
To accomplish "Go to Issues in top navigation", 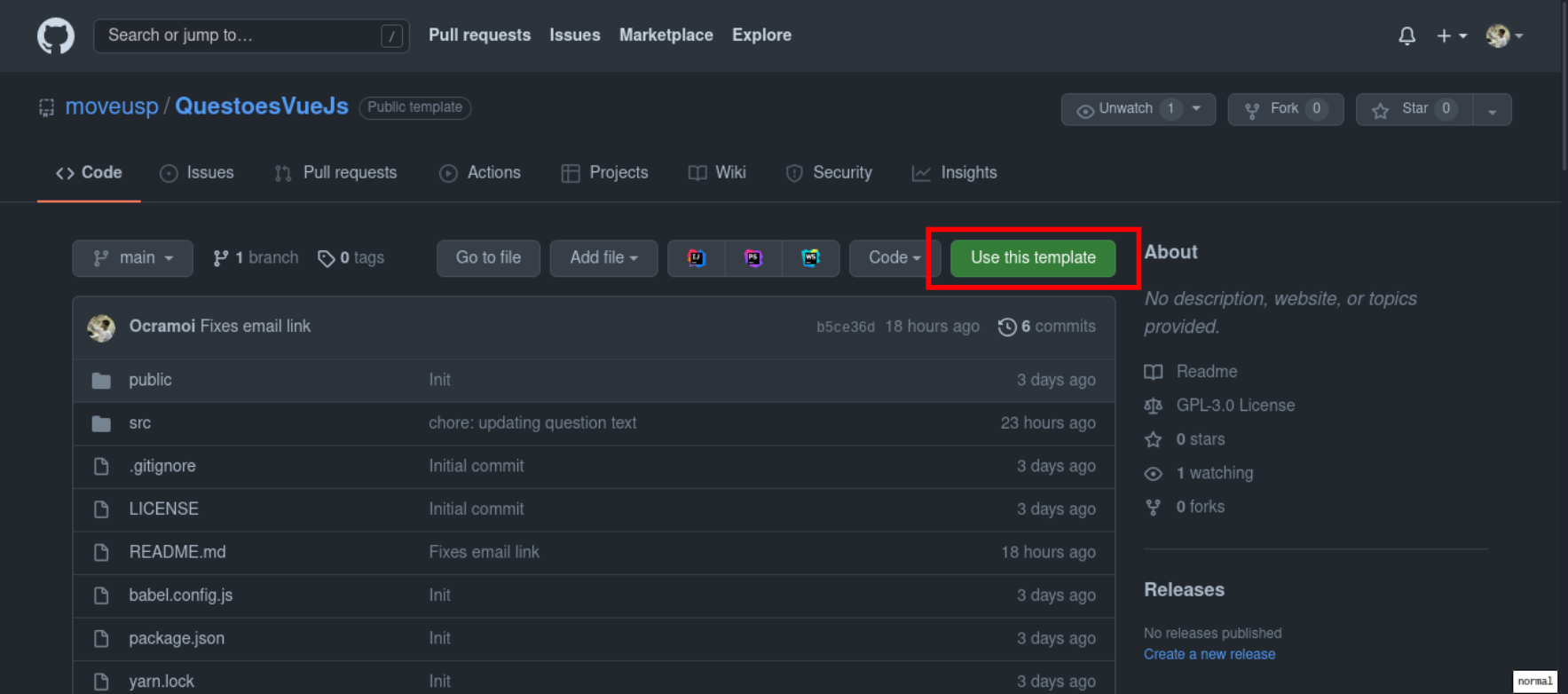I will point(575,35).
